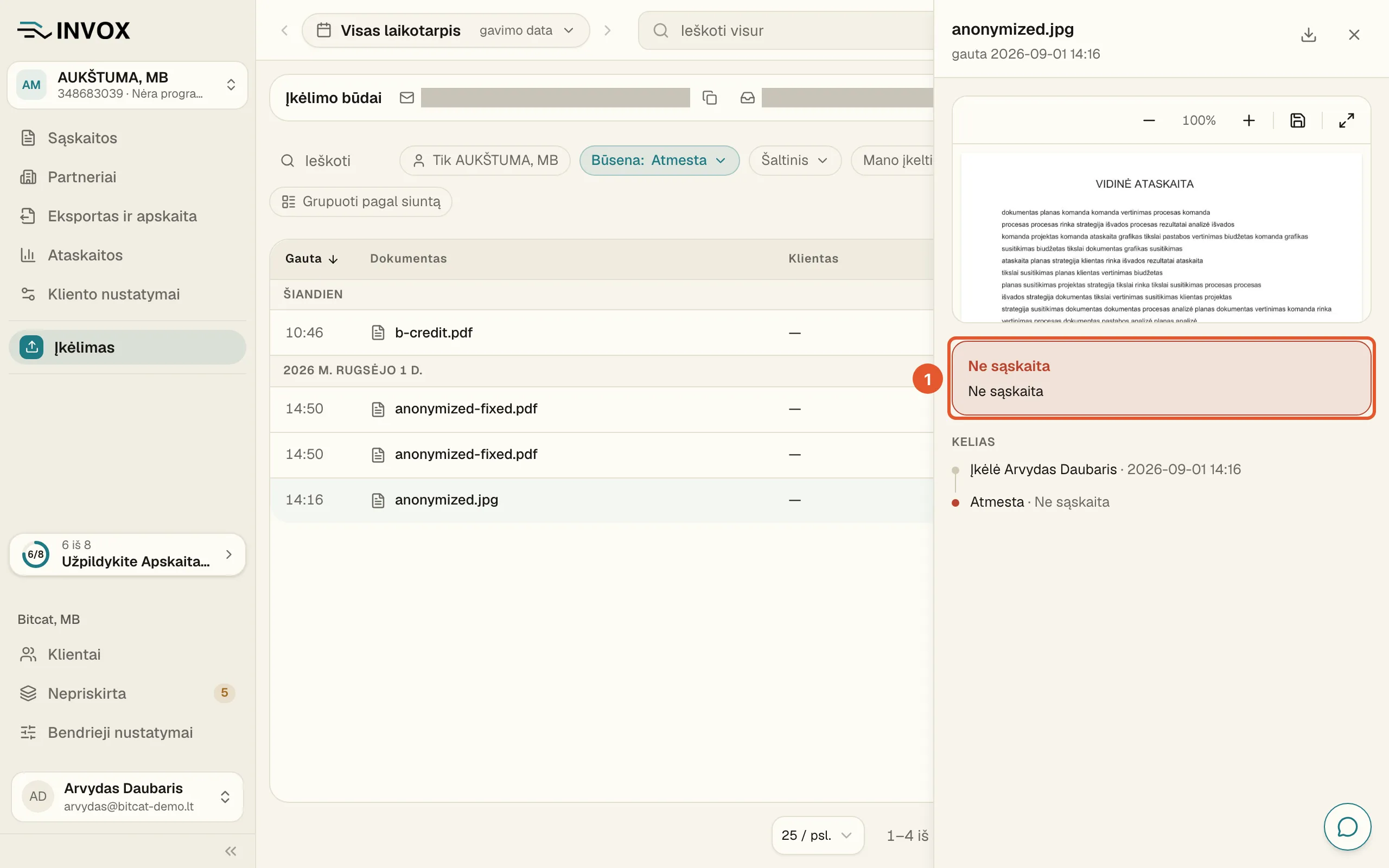
Task: Zoom out the document preview
Action: coord(1149,120)
